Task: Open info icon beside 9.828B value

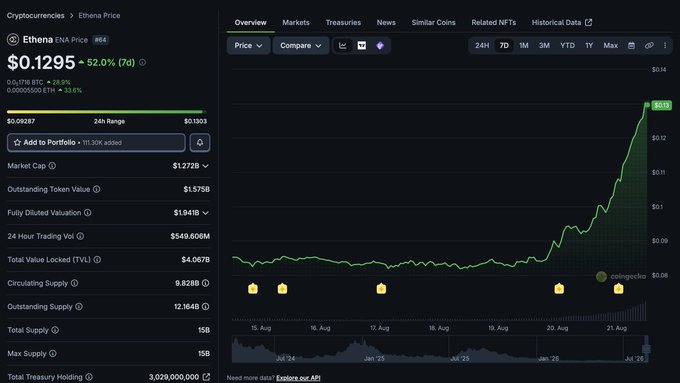Action: (206, 283)
